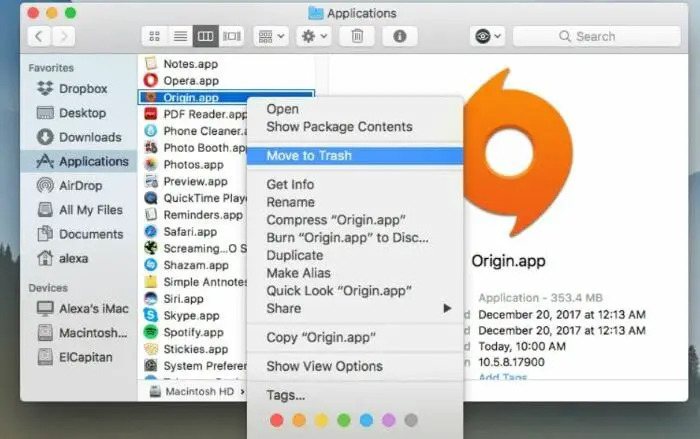Image resolution: width=700 pixels, height=439 pixels.
Task: Select column view button
Action: pos(205,36)
